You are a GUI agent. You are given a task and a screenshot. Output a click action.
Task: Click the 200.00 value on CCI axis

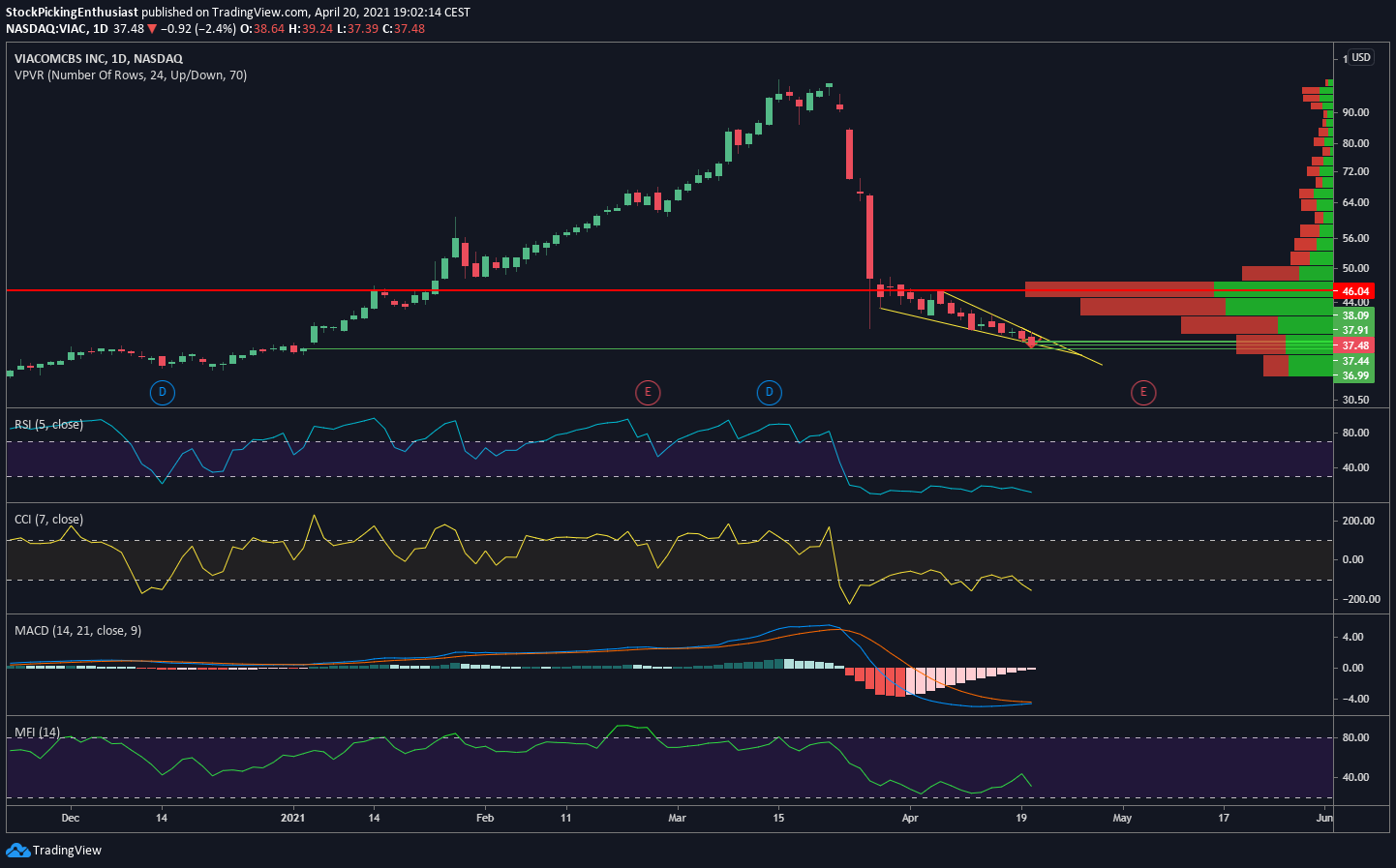pos(1358,521)
